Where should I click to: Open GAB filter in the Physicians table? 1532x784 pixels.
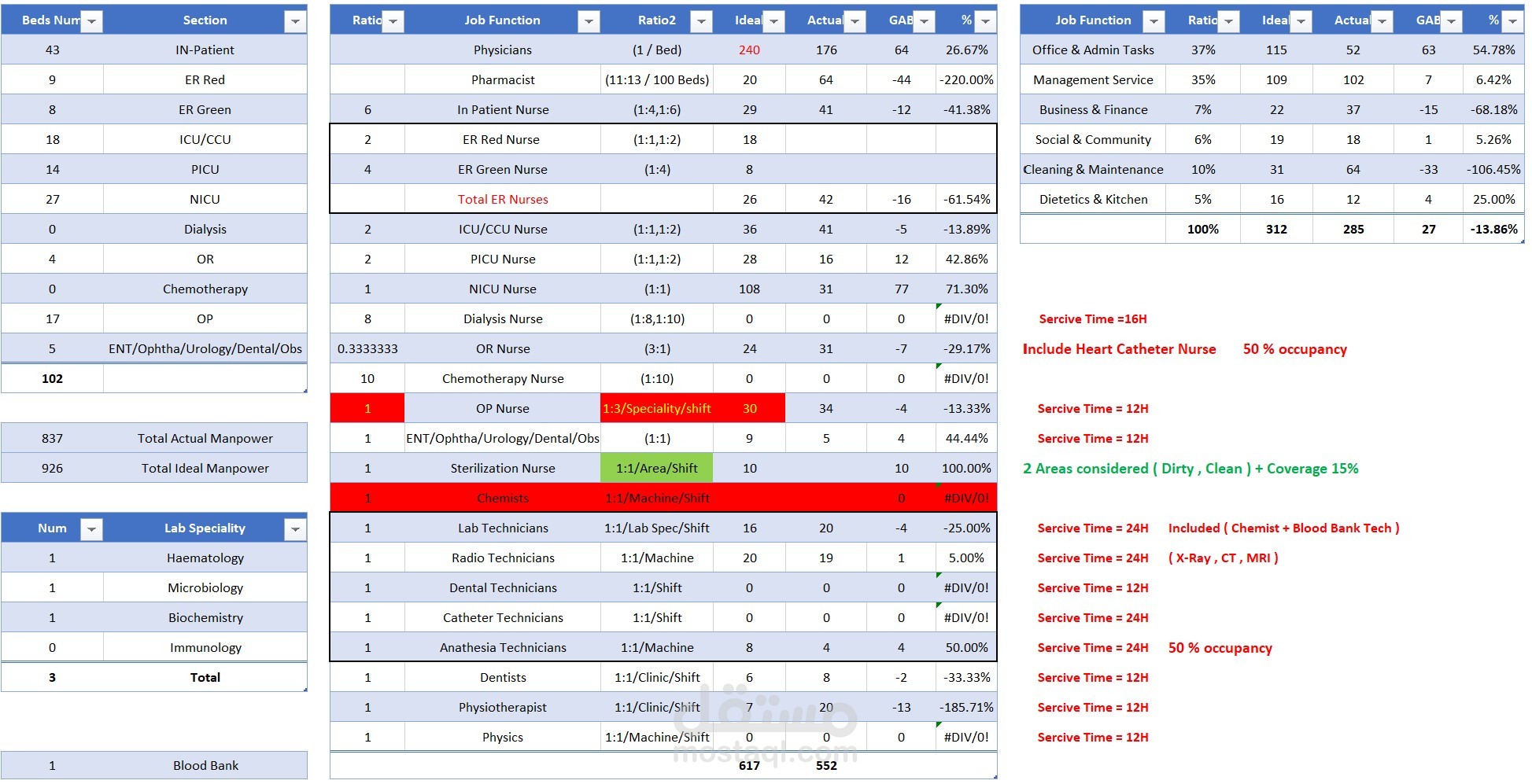point(924,21)
